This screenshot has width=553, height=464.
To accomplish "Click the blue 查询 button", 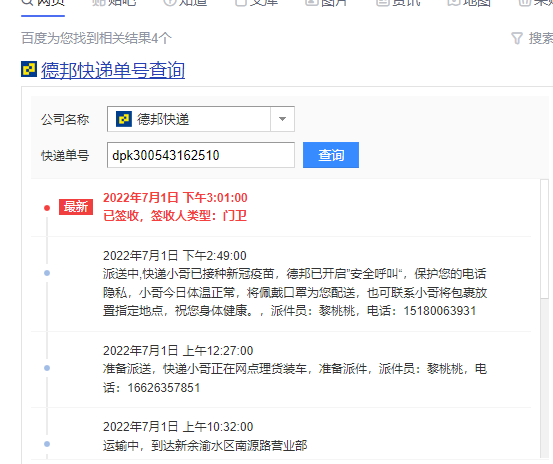I will [331, 155].
